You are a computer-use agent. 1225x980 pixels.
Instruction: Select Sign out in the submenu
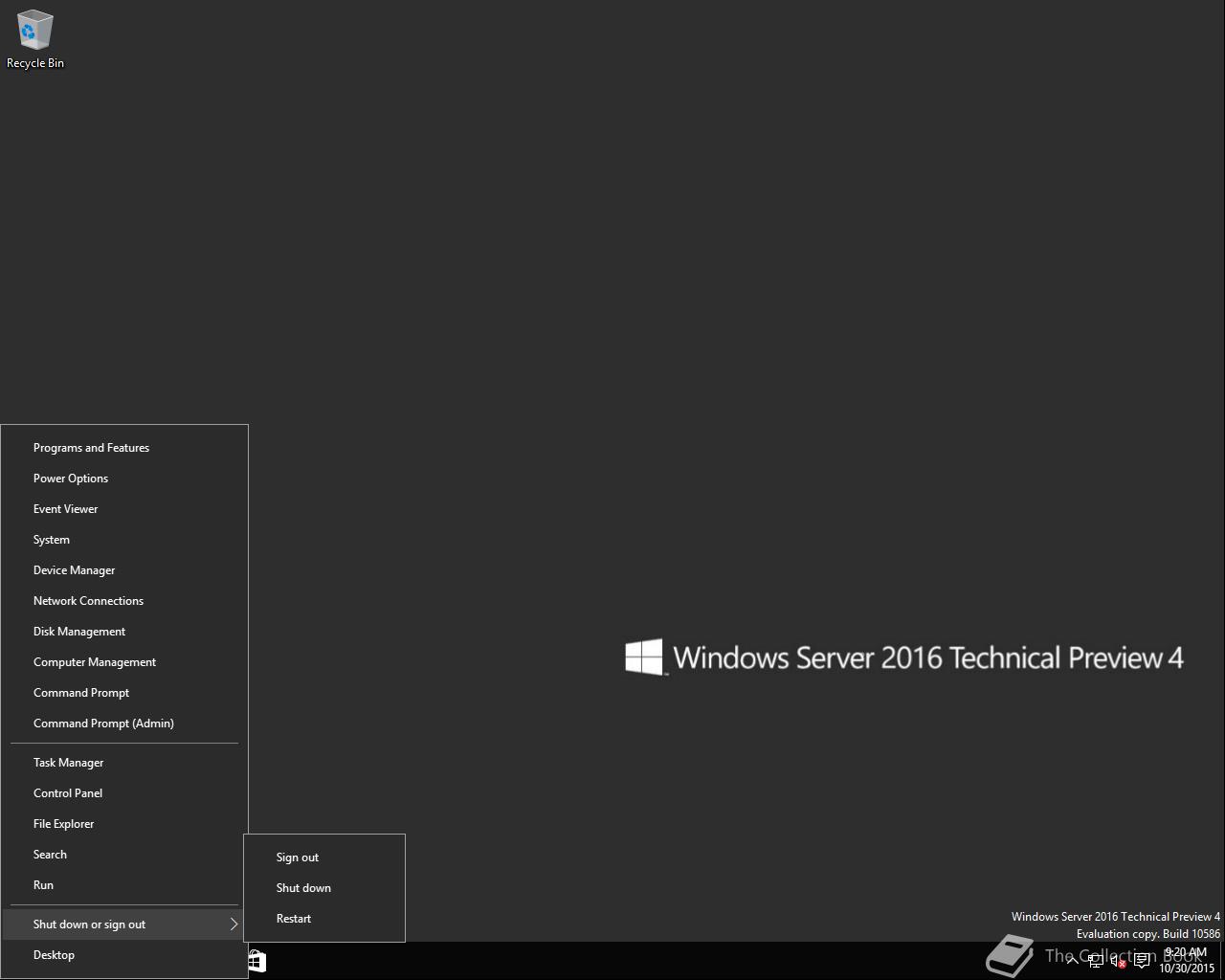point(324,857)
